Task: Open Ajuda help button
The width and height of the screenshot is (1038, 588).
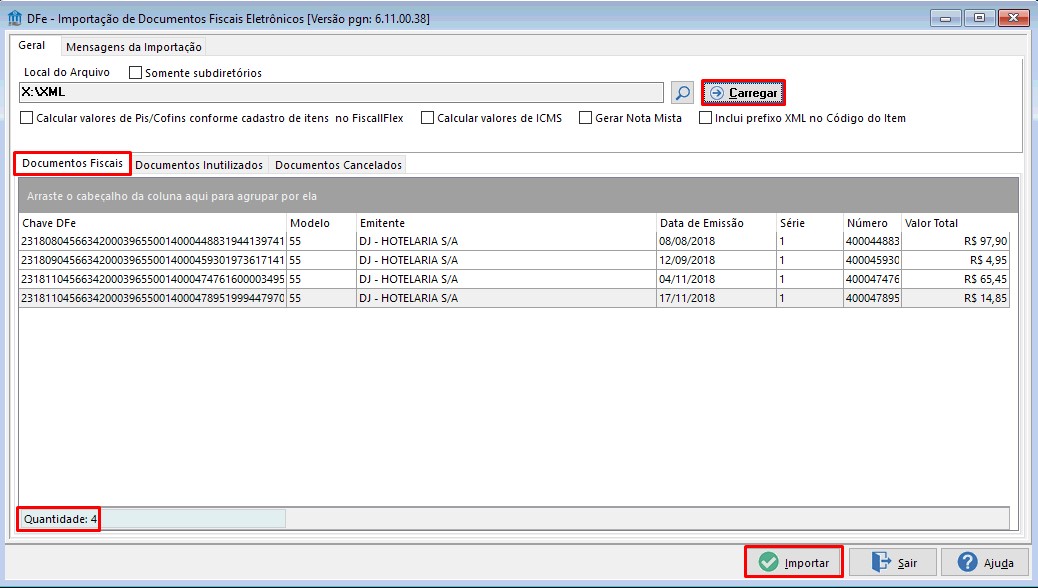Action: pos(985,562)
